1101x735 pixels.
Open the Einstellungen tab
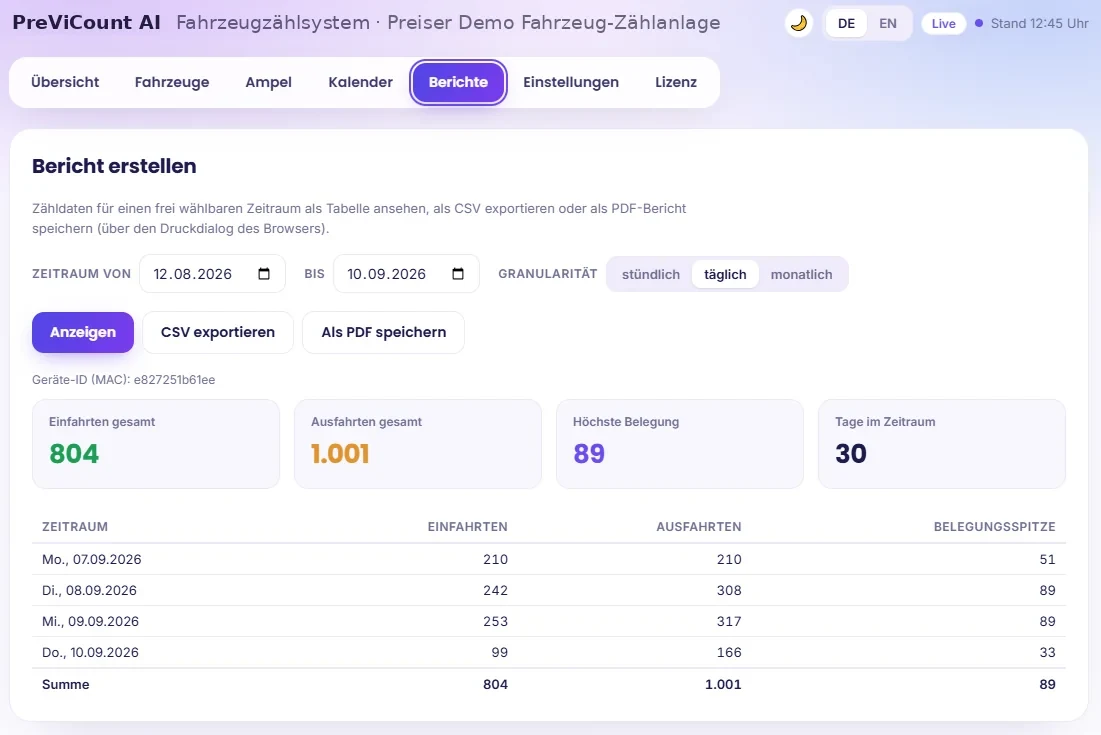(571, 82)
